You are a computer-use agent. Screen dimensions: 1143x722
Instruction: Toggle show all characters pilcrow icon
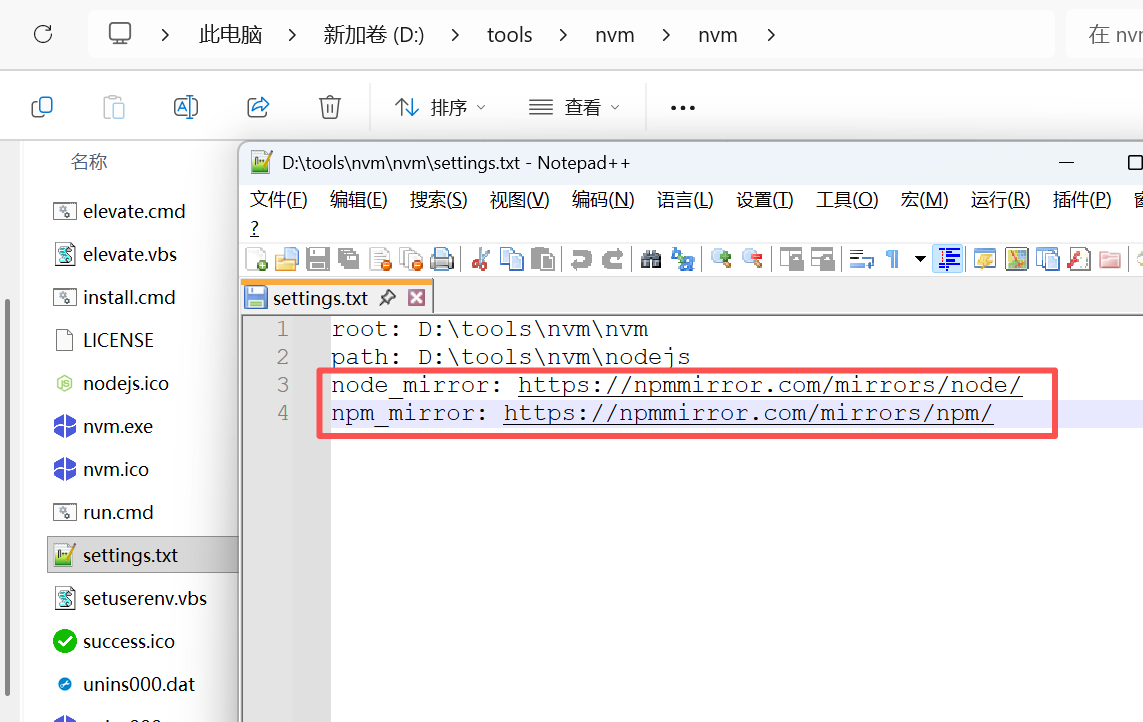[892, 260]
